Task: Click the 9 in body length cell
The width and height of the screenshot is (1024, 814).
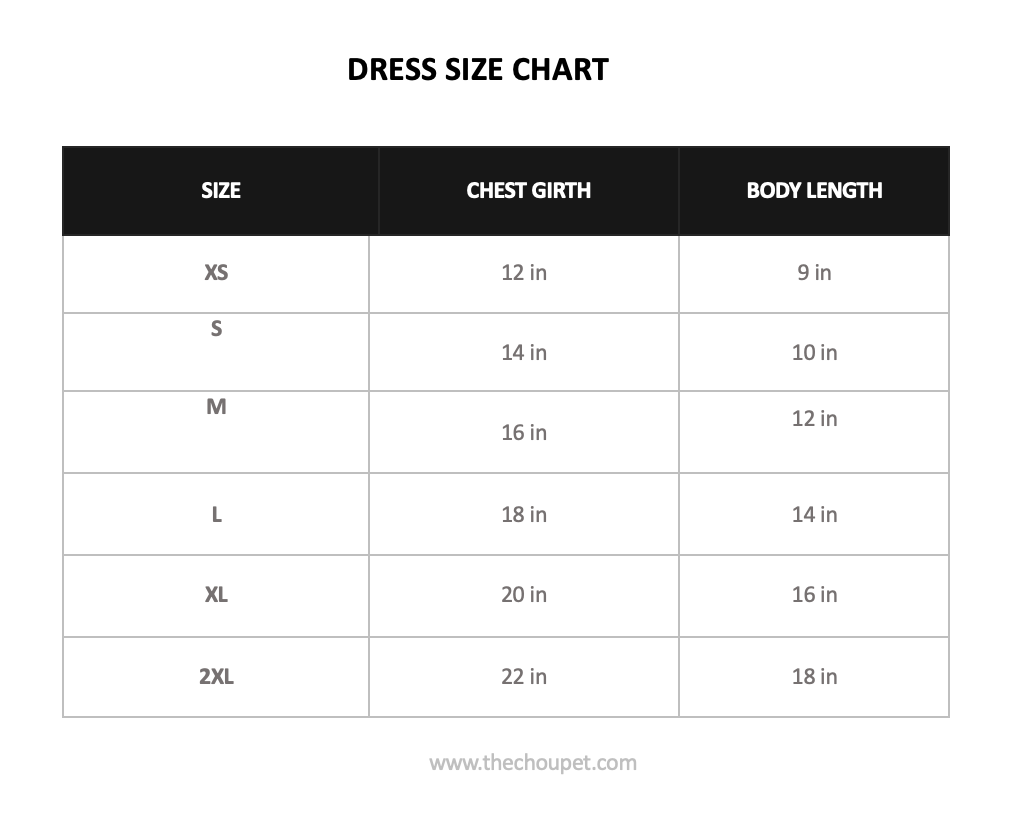Action: pos(814,272)
